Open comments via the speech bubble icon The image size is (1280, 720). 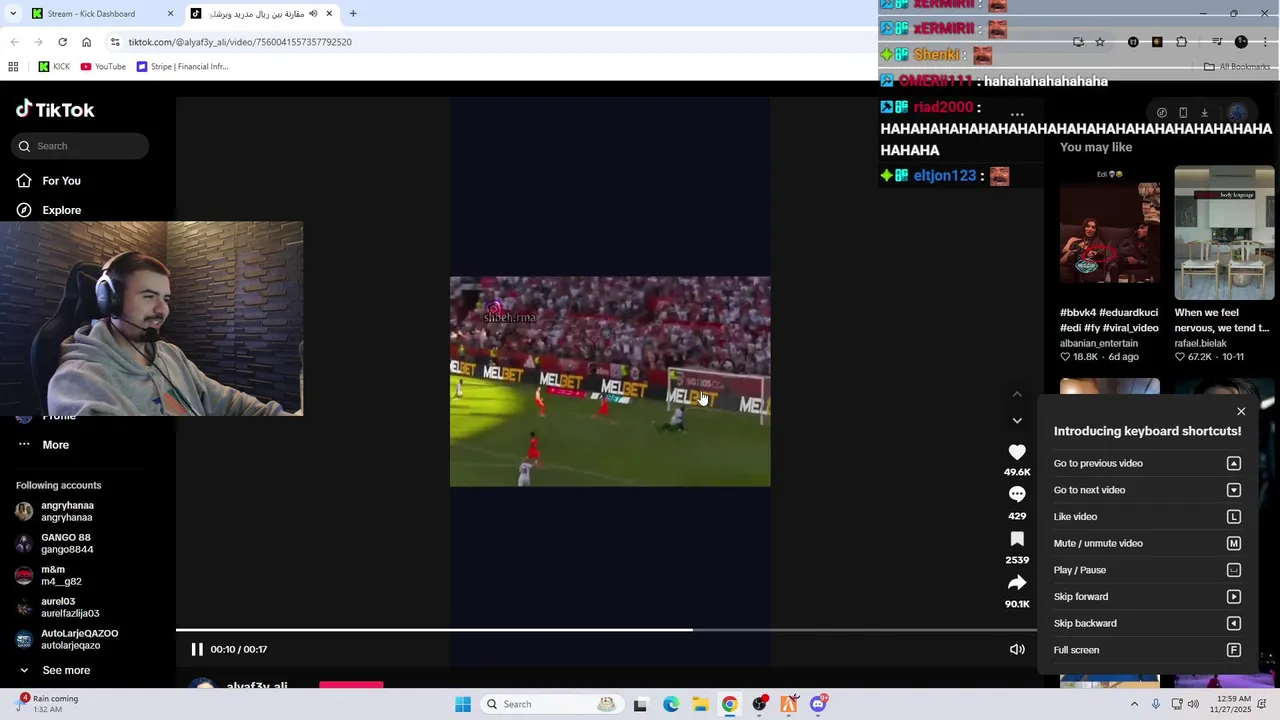(x=1017, y=494)
